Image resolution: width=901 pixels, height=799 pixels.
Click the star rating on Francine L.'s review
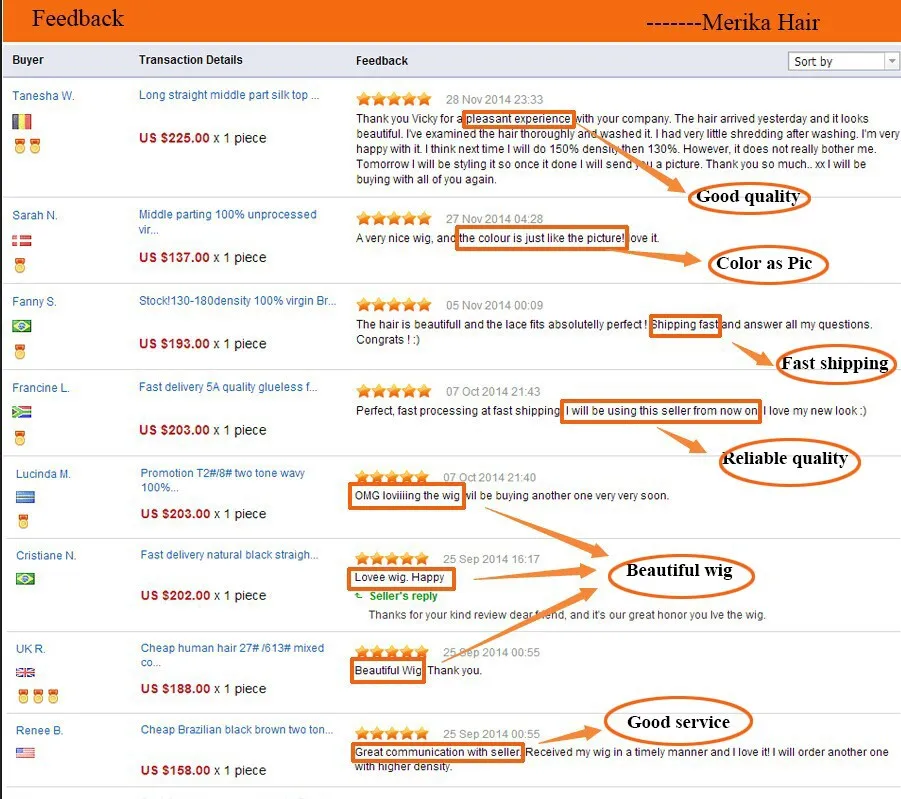click(x=394, y=391)
